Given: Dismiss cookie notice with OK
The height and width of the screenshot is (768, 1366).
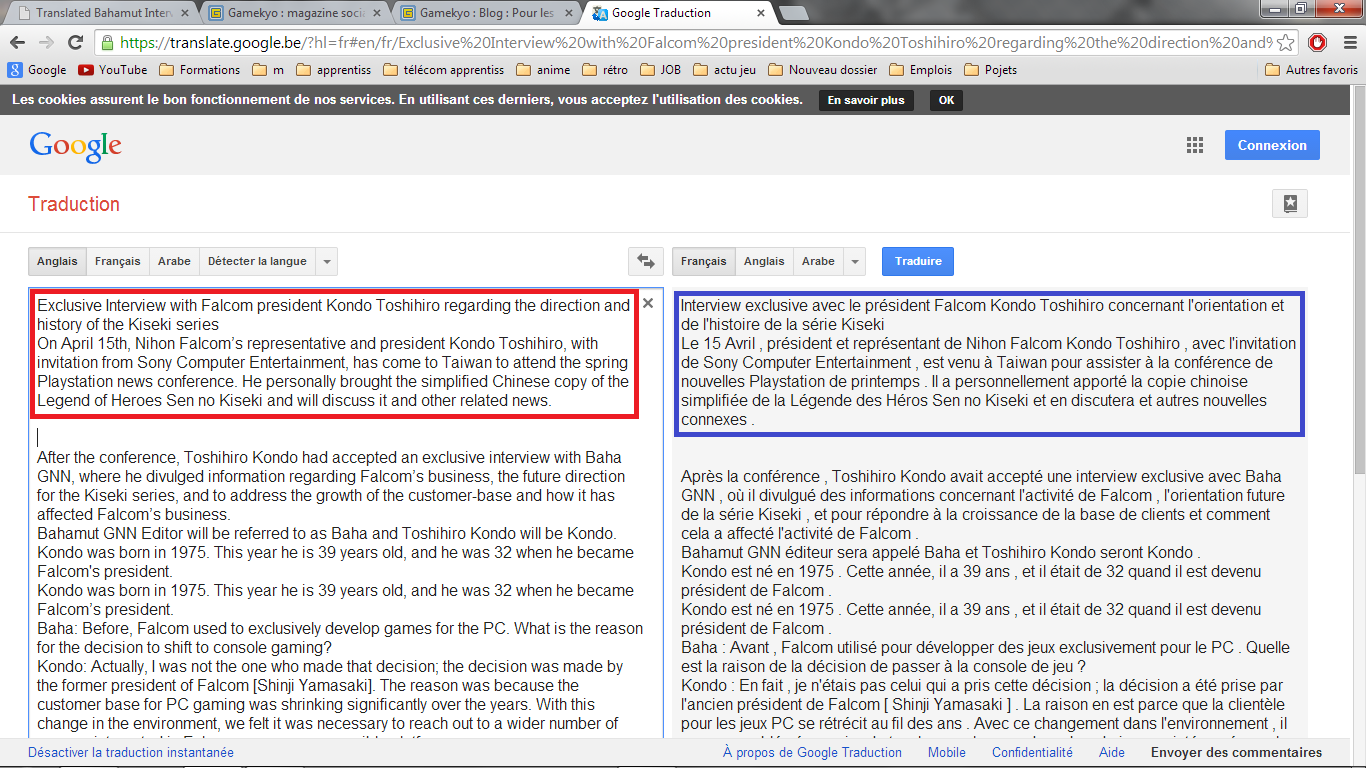Looking at the screenshot, I should point(946,100).
